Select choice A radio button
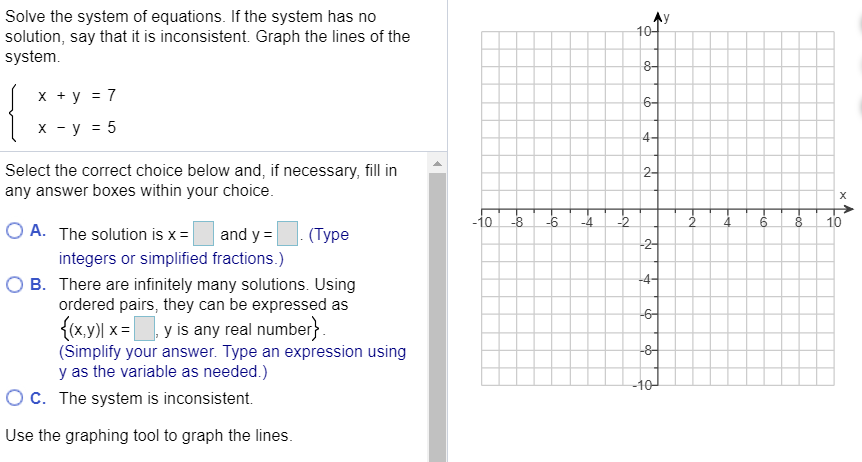 click(15, 231)
